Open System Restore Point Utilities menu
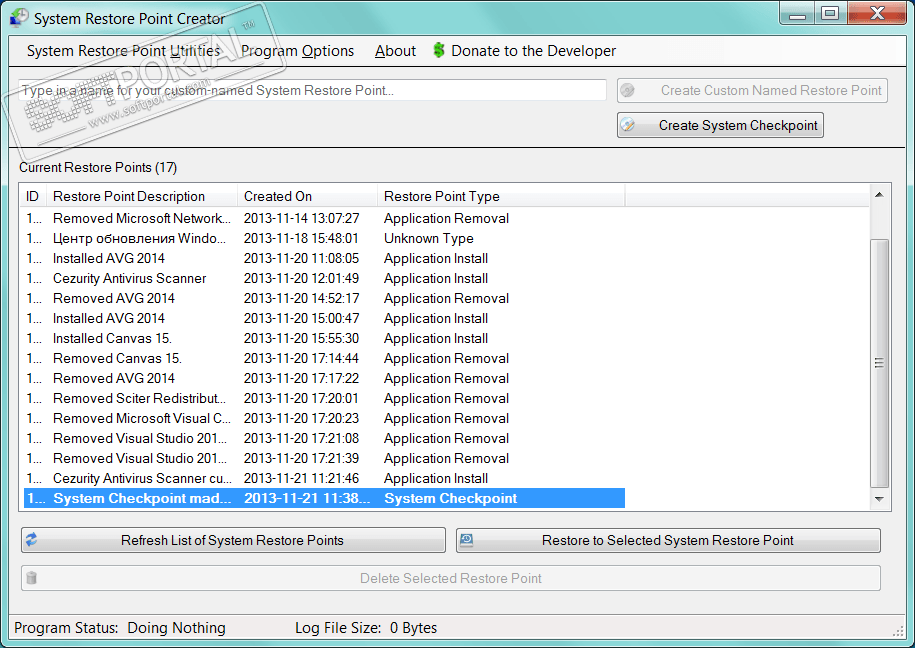The height and width of the screenshot is (648, 915). click(124, 51)
